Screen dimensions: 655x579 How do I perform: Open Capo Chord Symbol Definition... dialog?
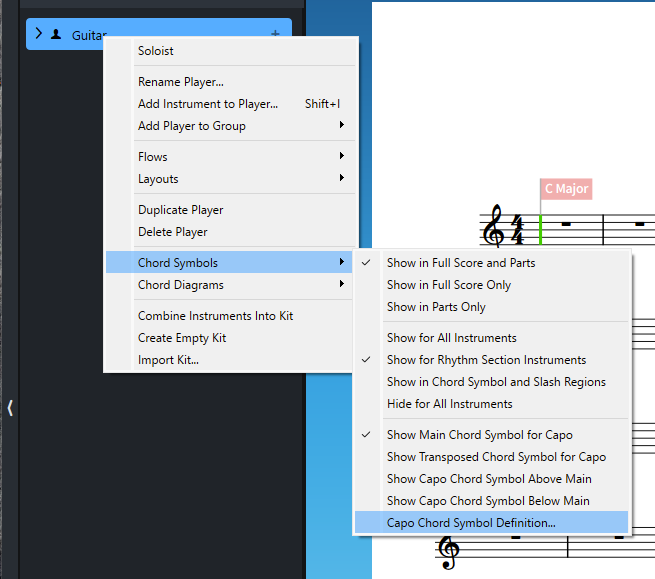coord(491,523)
